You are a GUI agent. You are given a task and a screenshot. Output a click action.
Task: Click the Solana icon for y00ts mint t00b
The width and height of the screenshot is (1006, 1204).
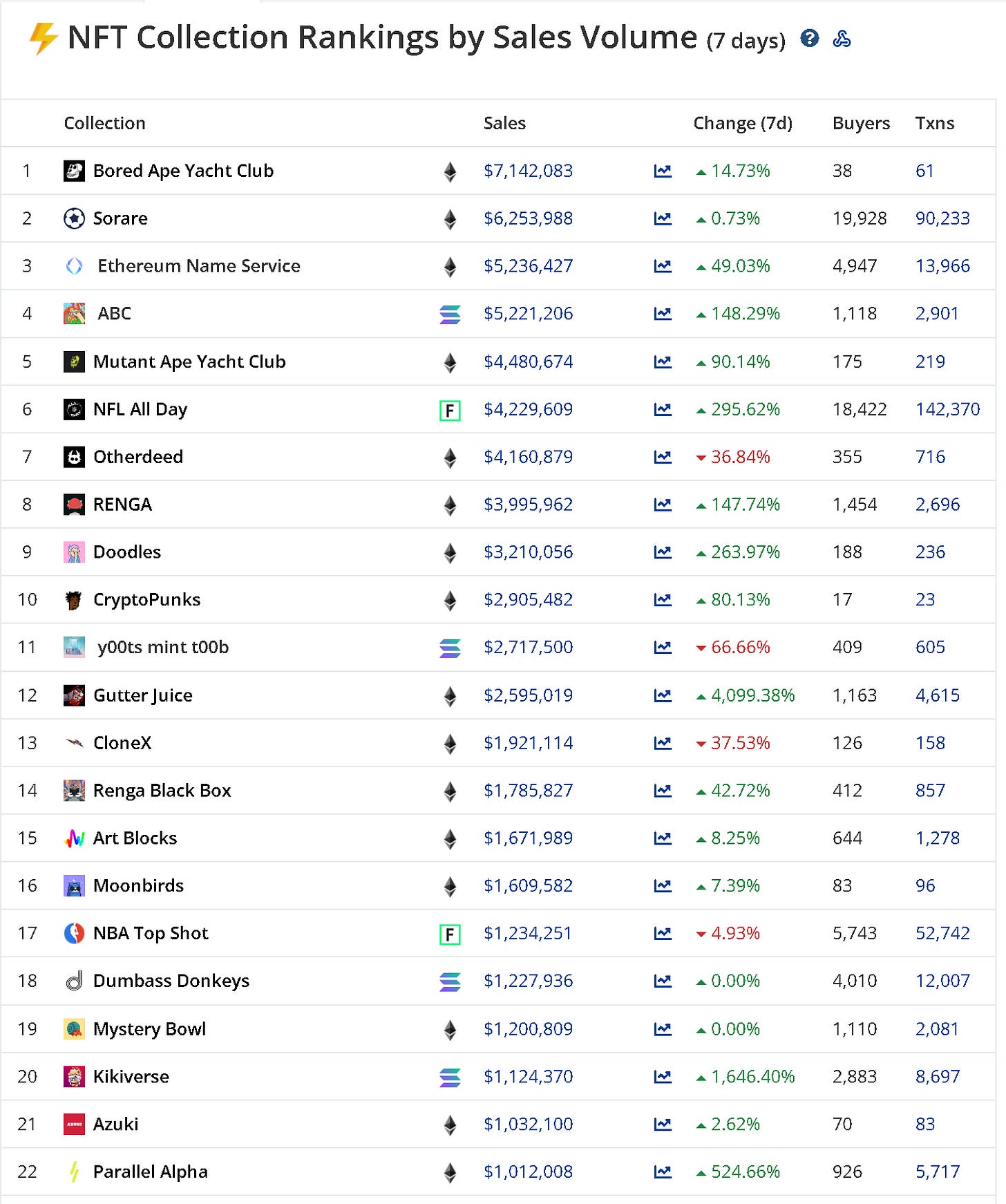(x=450, y=648)
